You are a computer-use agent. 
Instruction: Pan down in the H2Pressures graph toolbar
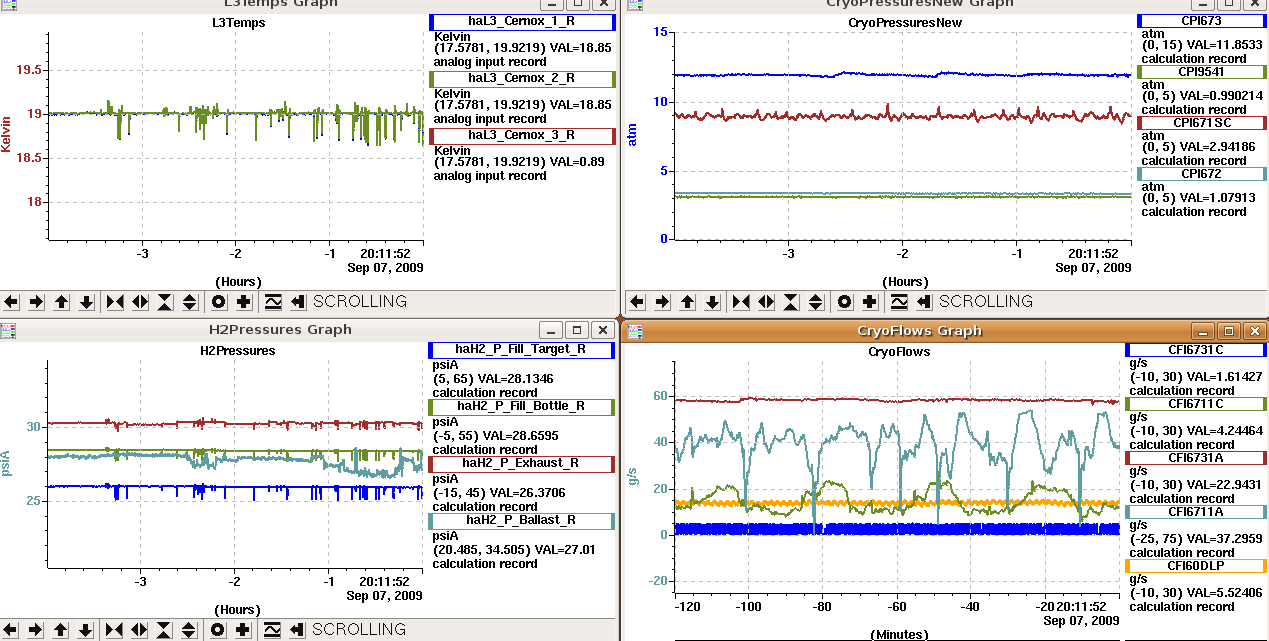[86, 629]
